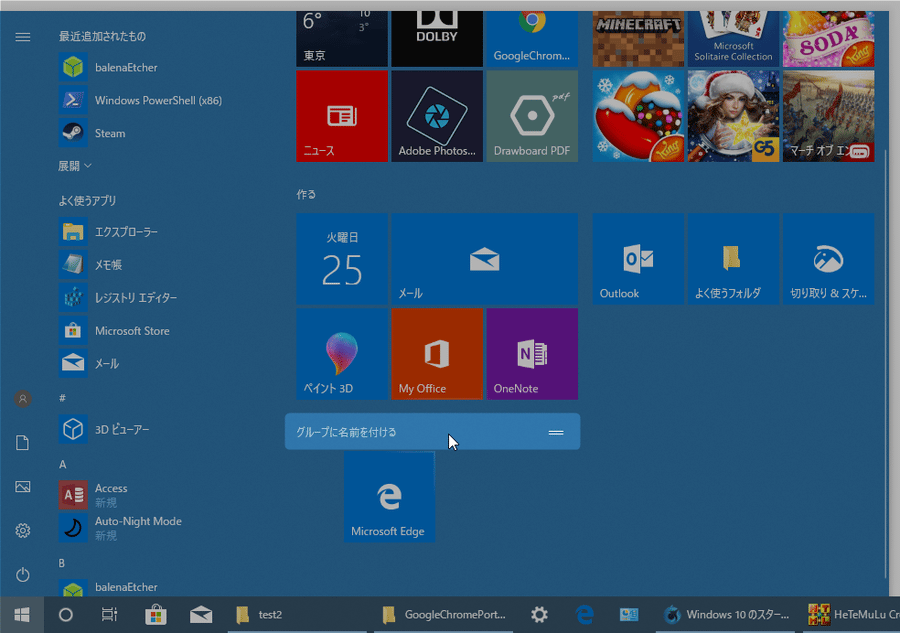
Task: Launch the ペイント 3D tile
Action: pyautogui.click(x=342, y=354)
